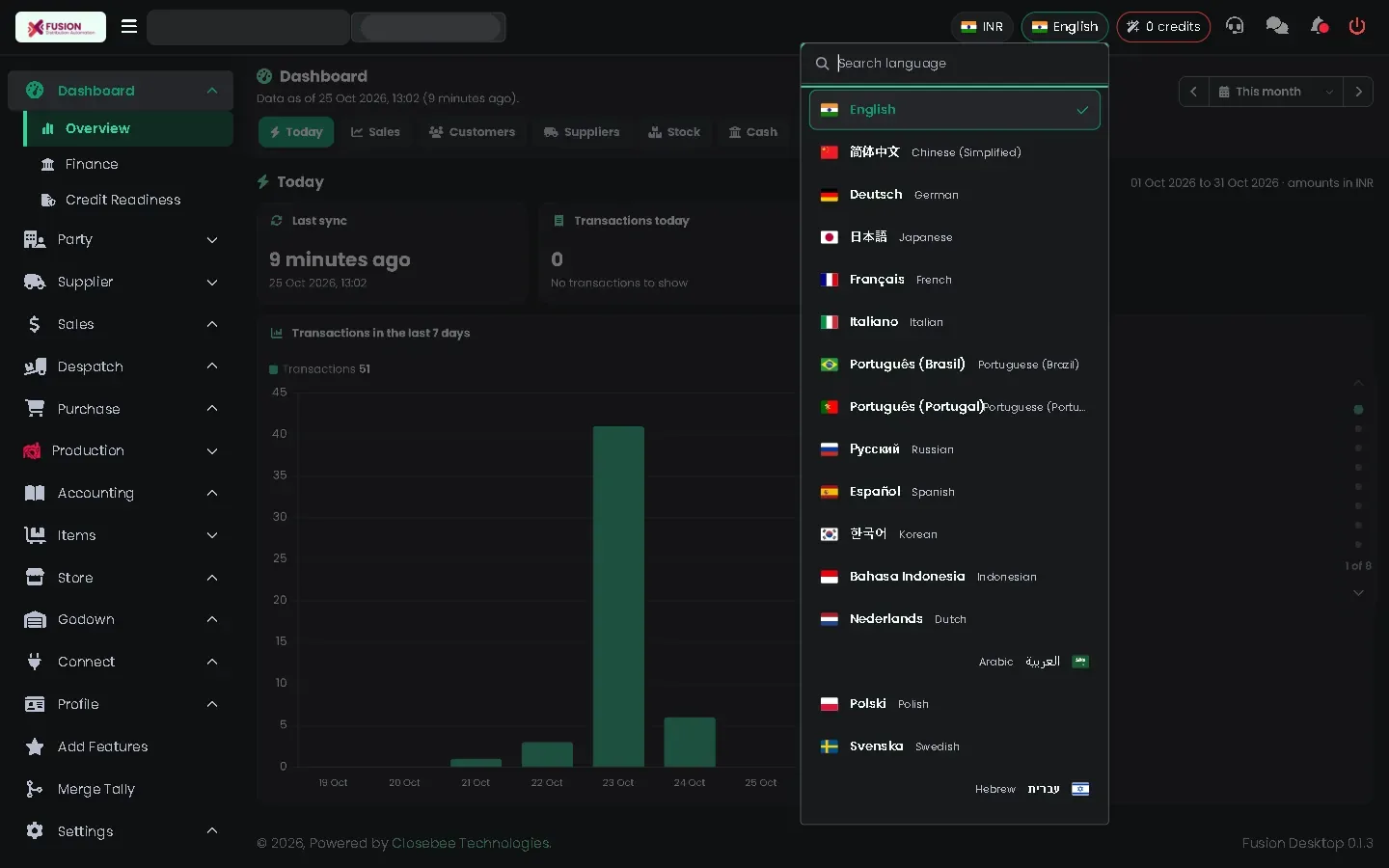
Task: Open the chat messages icon
Action: (1277, 26)
